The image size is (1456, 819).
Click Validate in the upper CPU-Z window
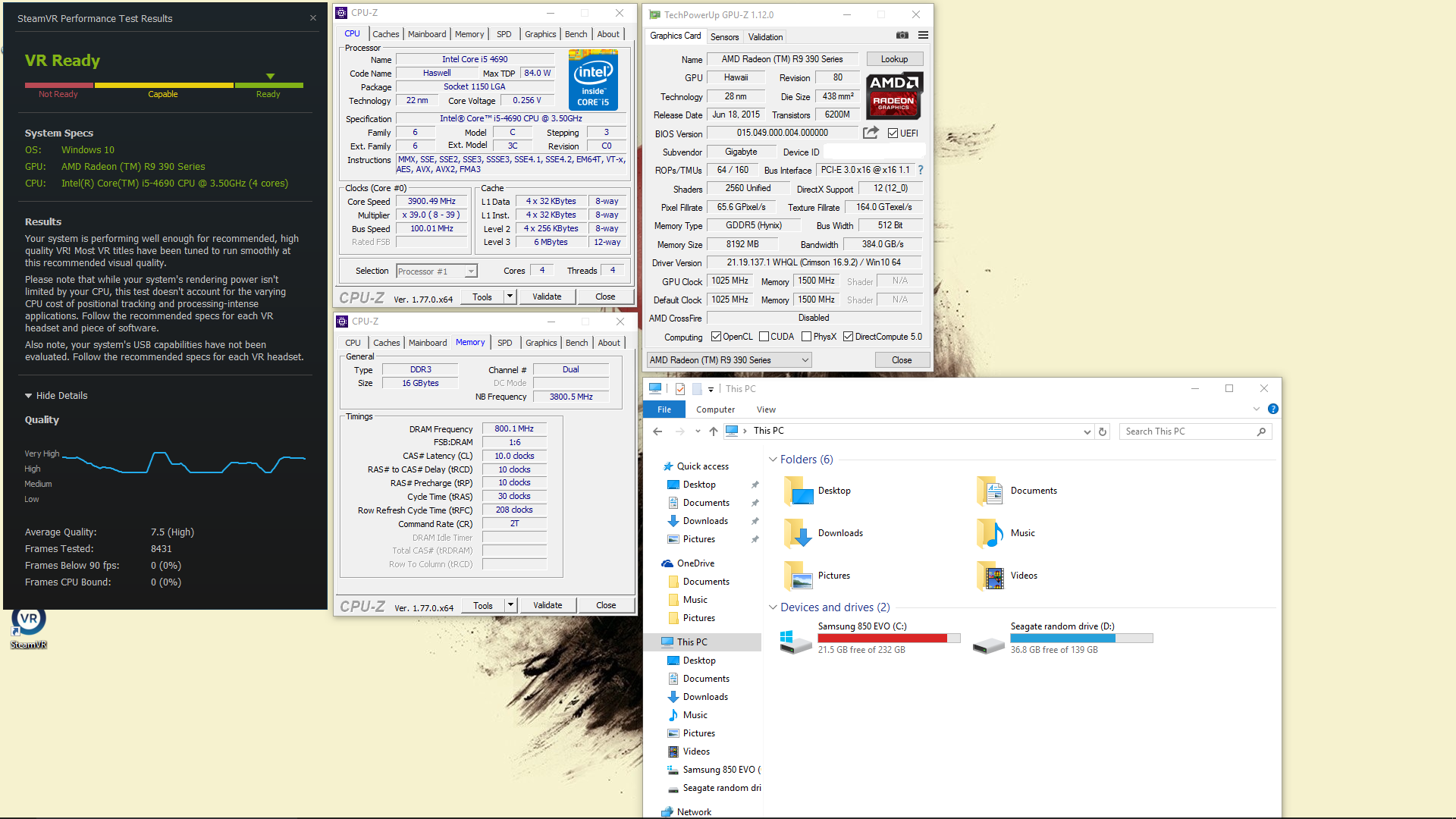(547, 297)
